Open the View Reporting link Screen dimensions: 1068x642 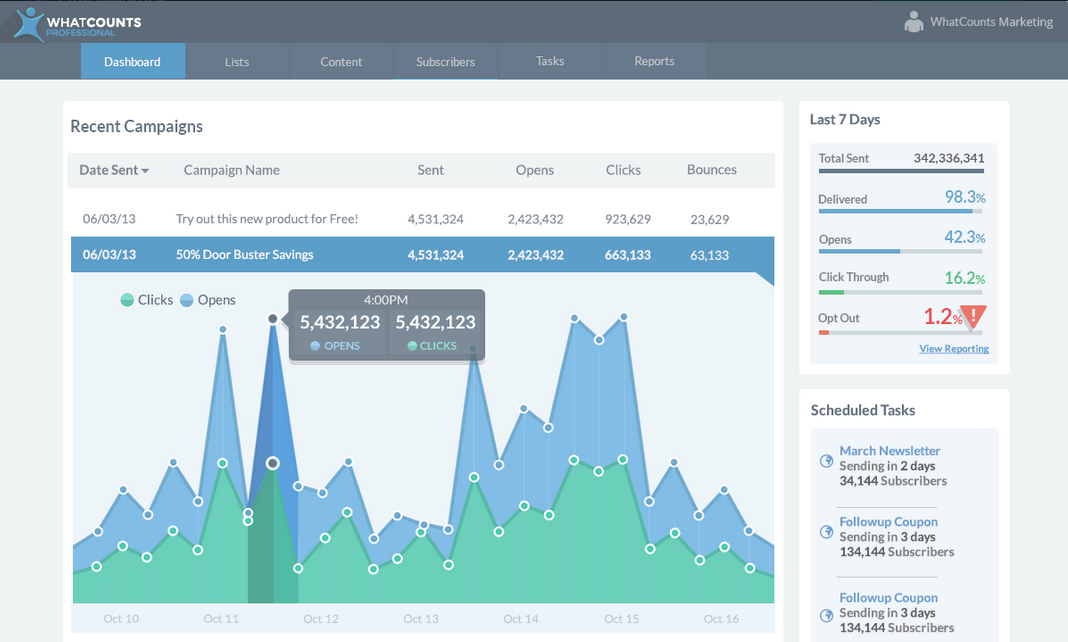954,349
